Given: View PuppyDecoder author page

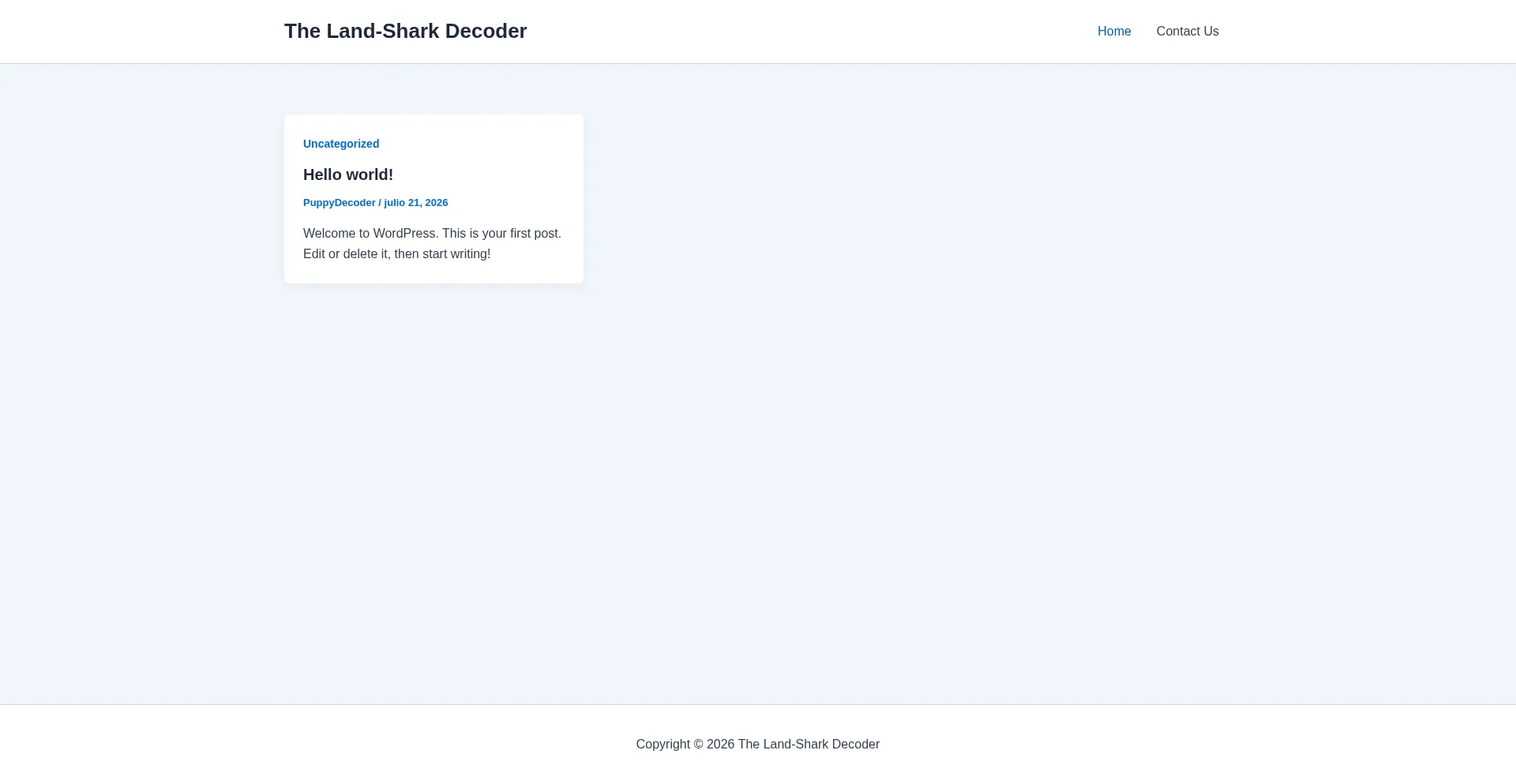Looking at the screenshot, I should [340, 203].
